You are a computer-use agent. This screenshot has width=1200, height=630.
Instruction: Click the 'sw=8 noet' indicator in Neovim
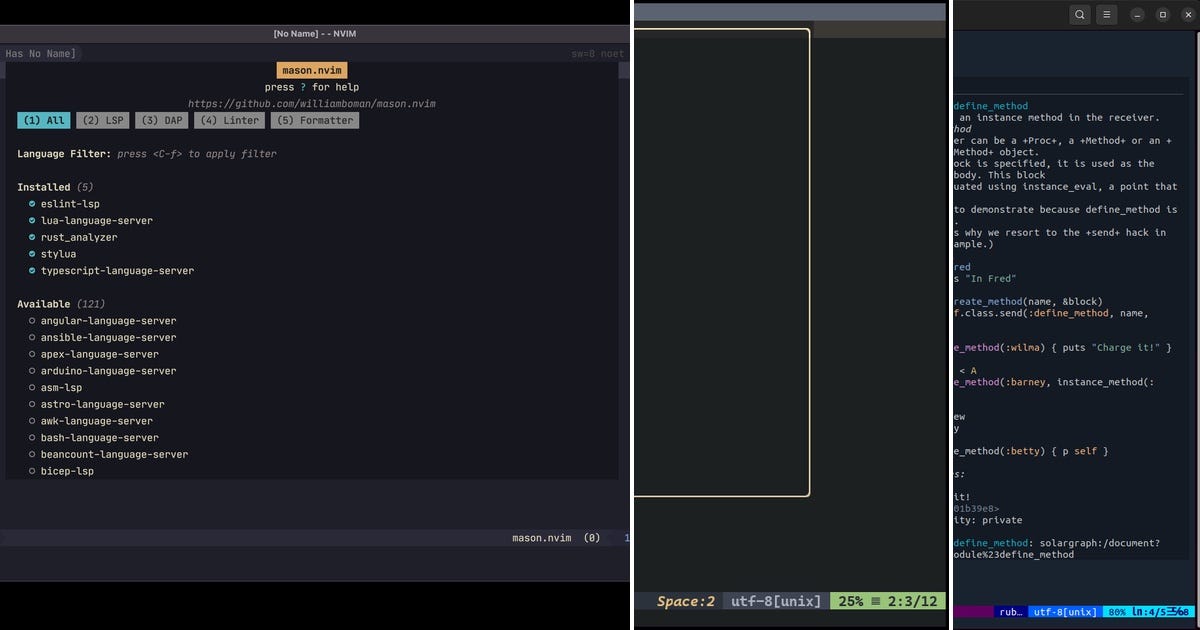(598, 53)
